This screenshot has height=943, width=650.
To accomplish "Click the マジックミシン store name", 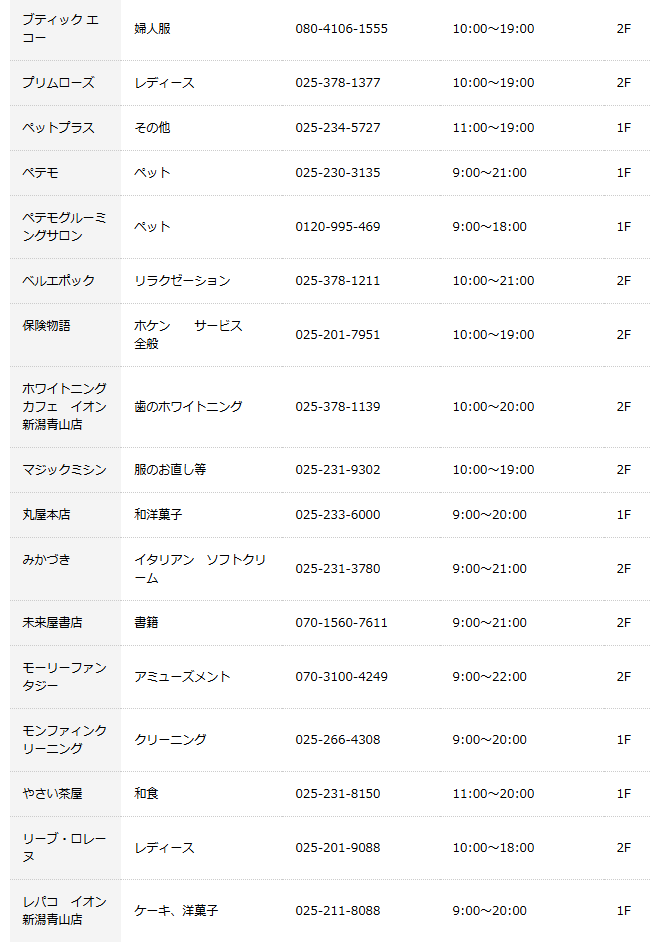I will [64, 470].
